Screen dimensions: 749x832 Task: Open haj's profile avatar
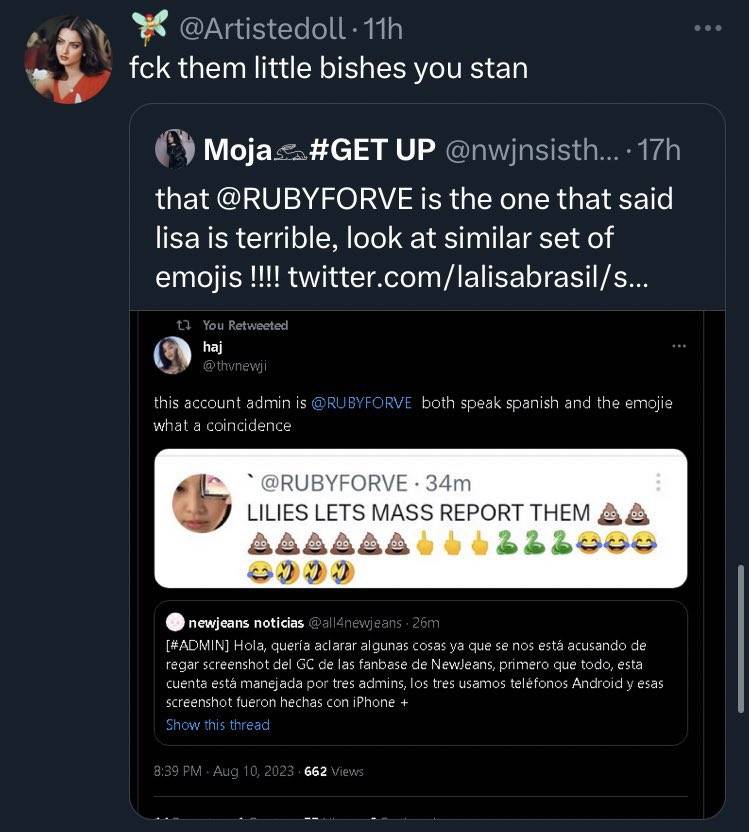[x=172, y=355]
